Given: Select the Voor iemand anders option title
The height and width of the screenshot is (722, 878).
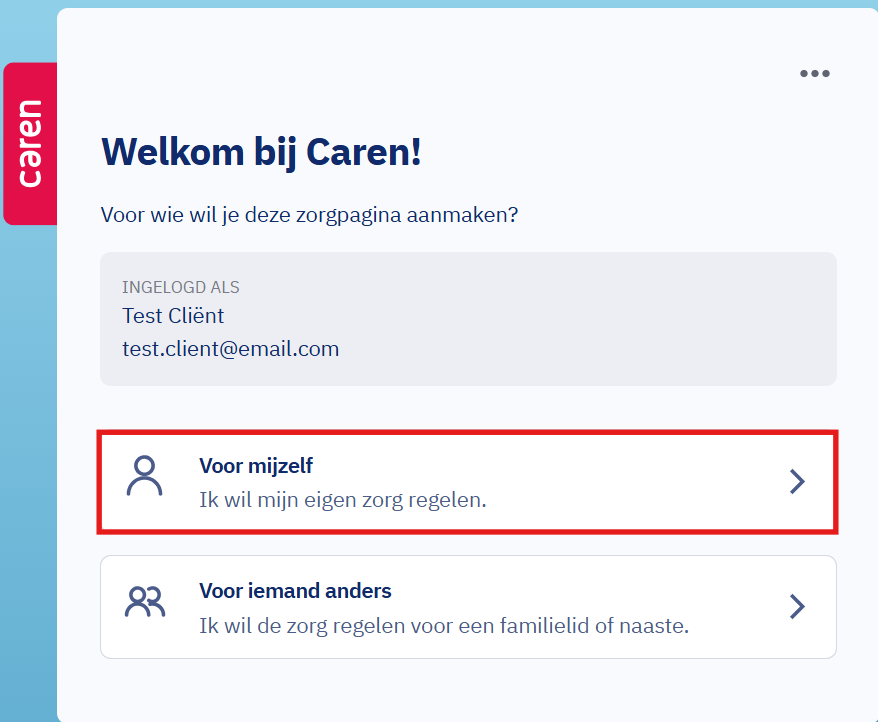Looking at the screenshot, I should (295, 591).
